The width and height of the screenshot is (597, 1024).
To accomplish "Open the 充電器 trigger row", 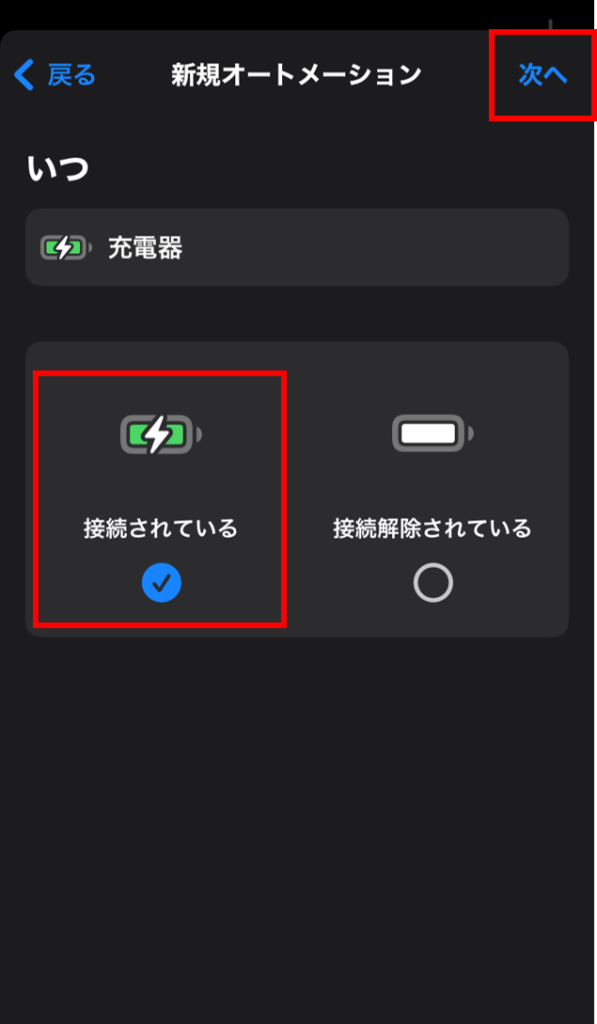I will click(x=297, y=247).
